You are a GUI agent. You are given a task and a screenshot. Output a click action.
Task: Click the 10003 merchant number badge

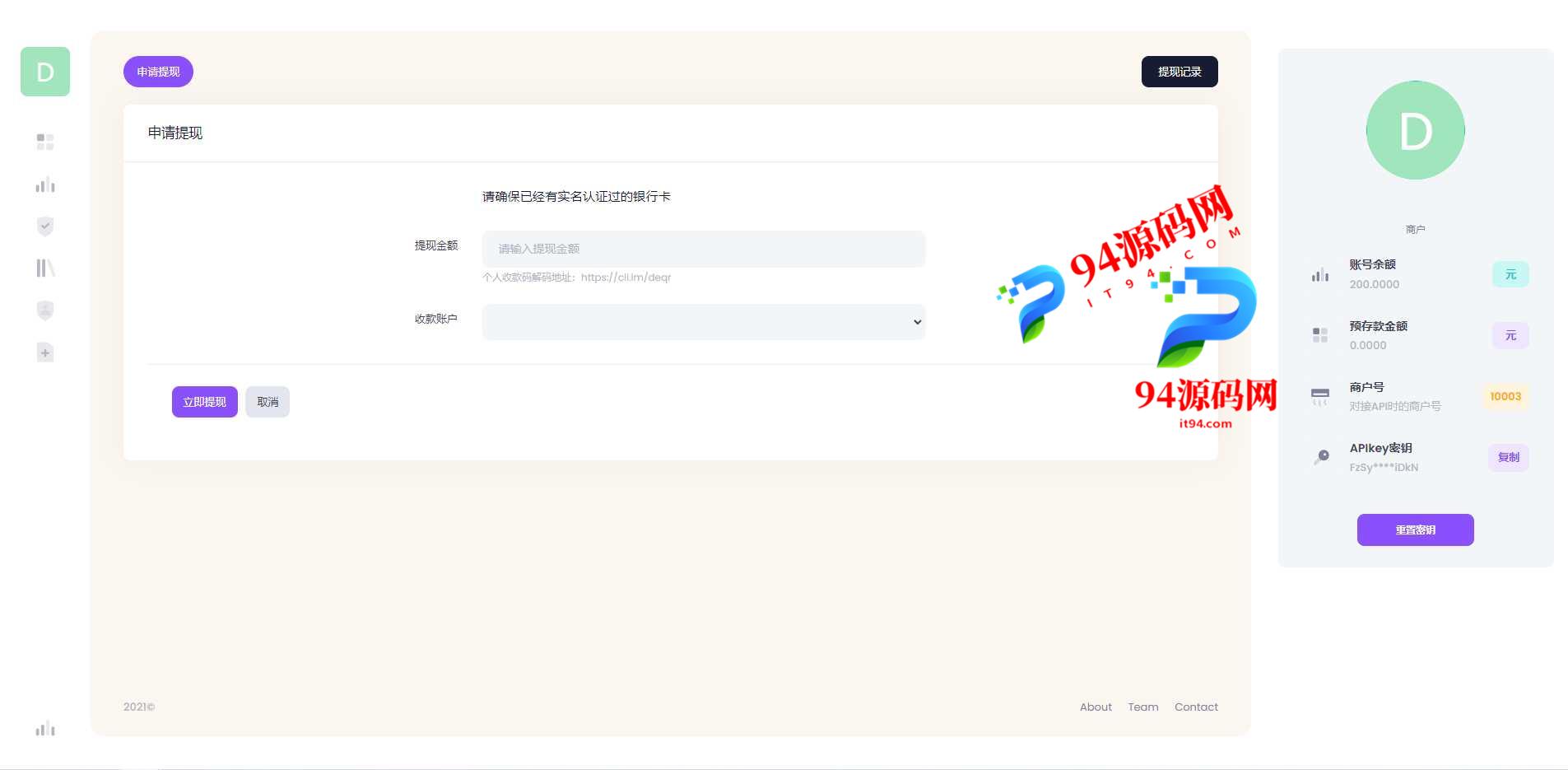1505,396
